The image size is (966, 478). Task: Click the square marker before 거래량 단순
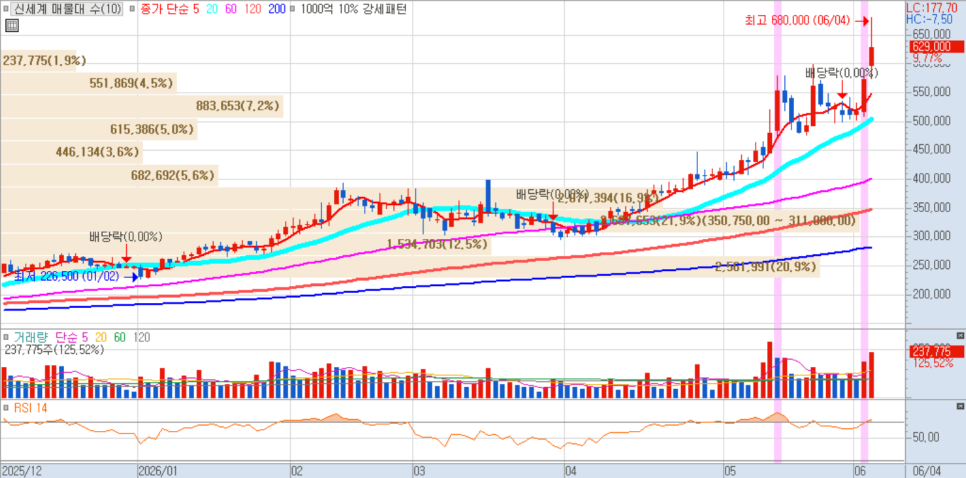6,338
